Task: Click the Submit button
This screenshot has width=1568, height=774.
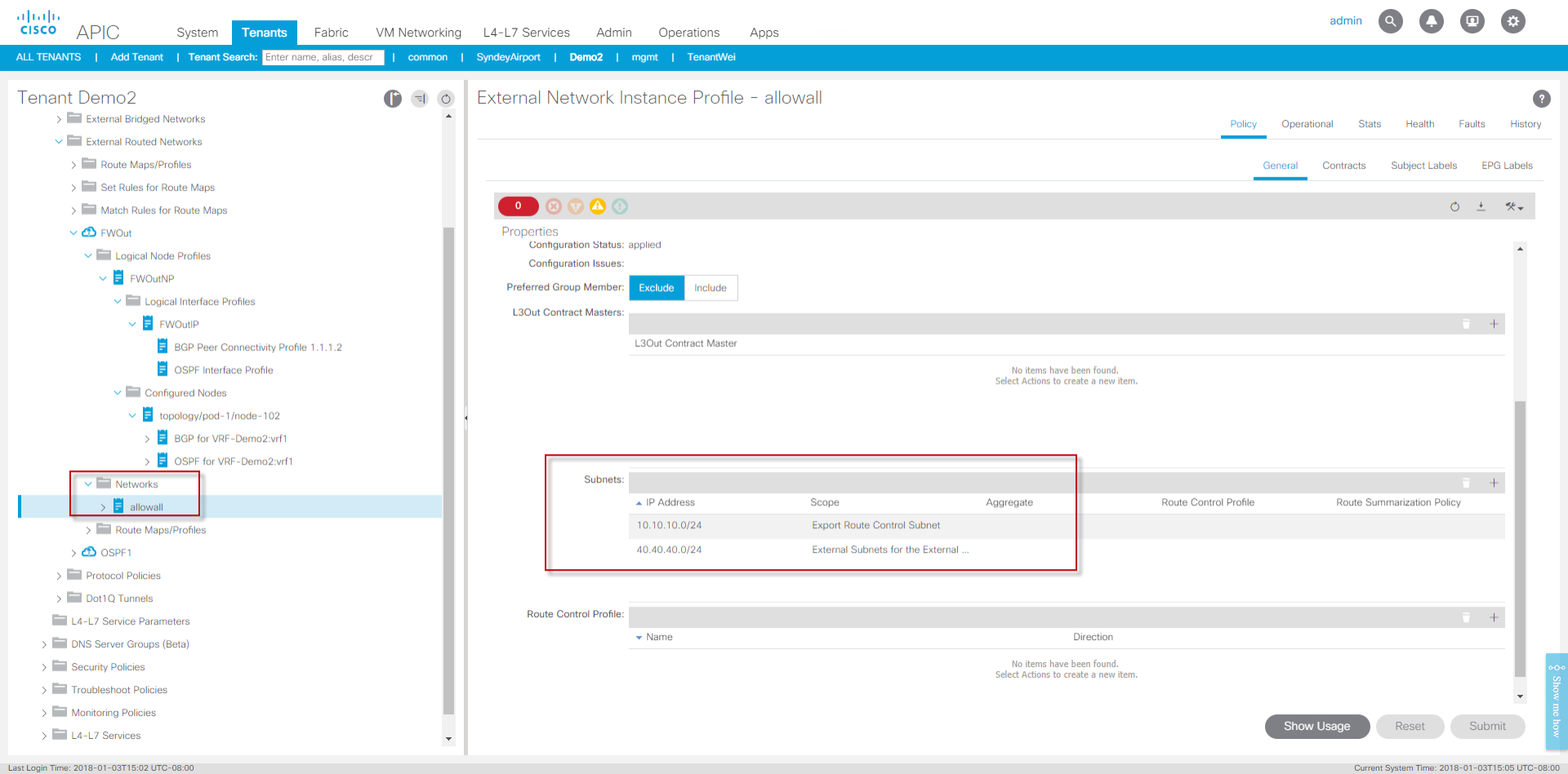Action: (1487, 727)
